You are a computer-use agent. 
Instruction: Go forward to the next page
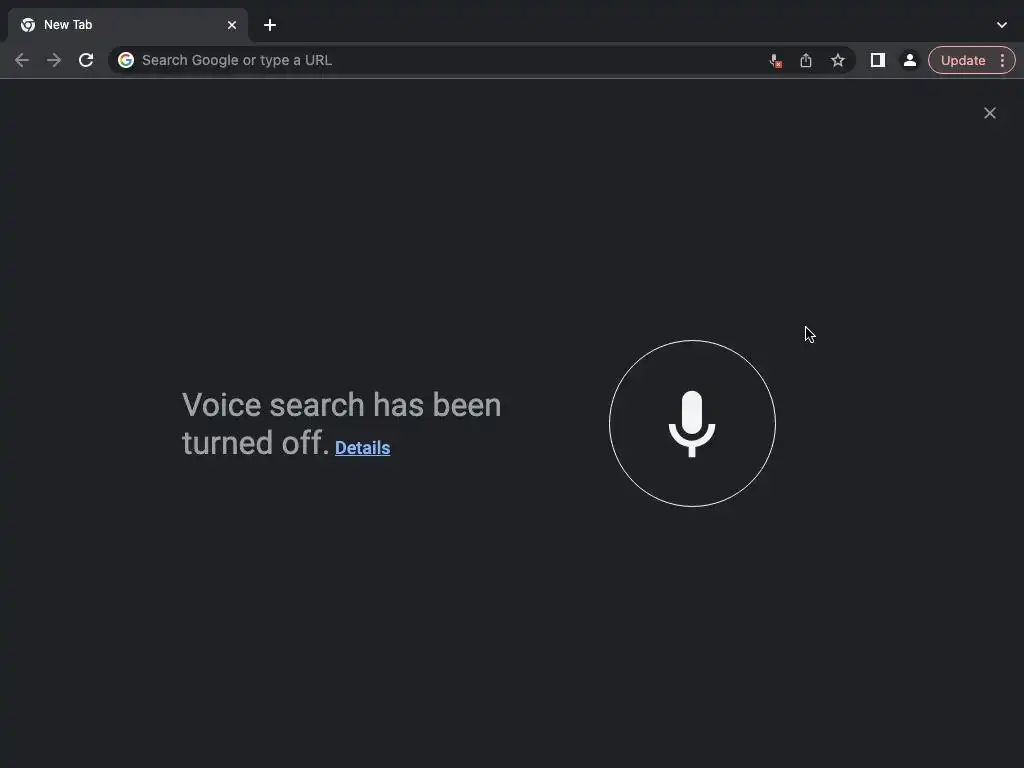pos(54,61)
